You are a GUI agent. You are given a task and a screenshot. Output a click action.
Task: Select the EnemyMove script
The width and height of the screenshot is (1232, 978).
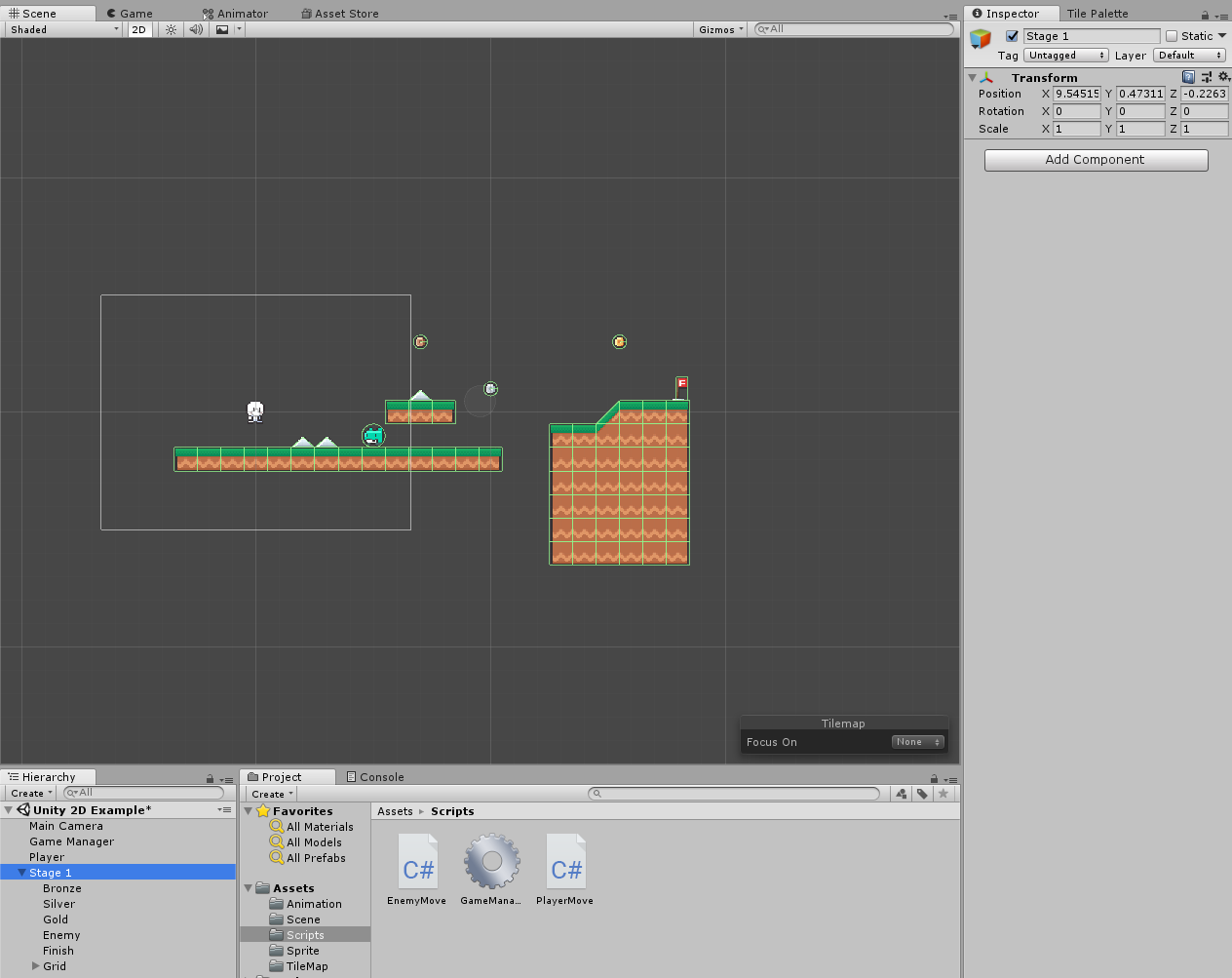point(416,870)
